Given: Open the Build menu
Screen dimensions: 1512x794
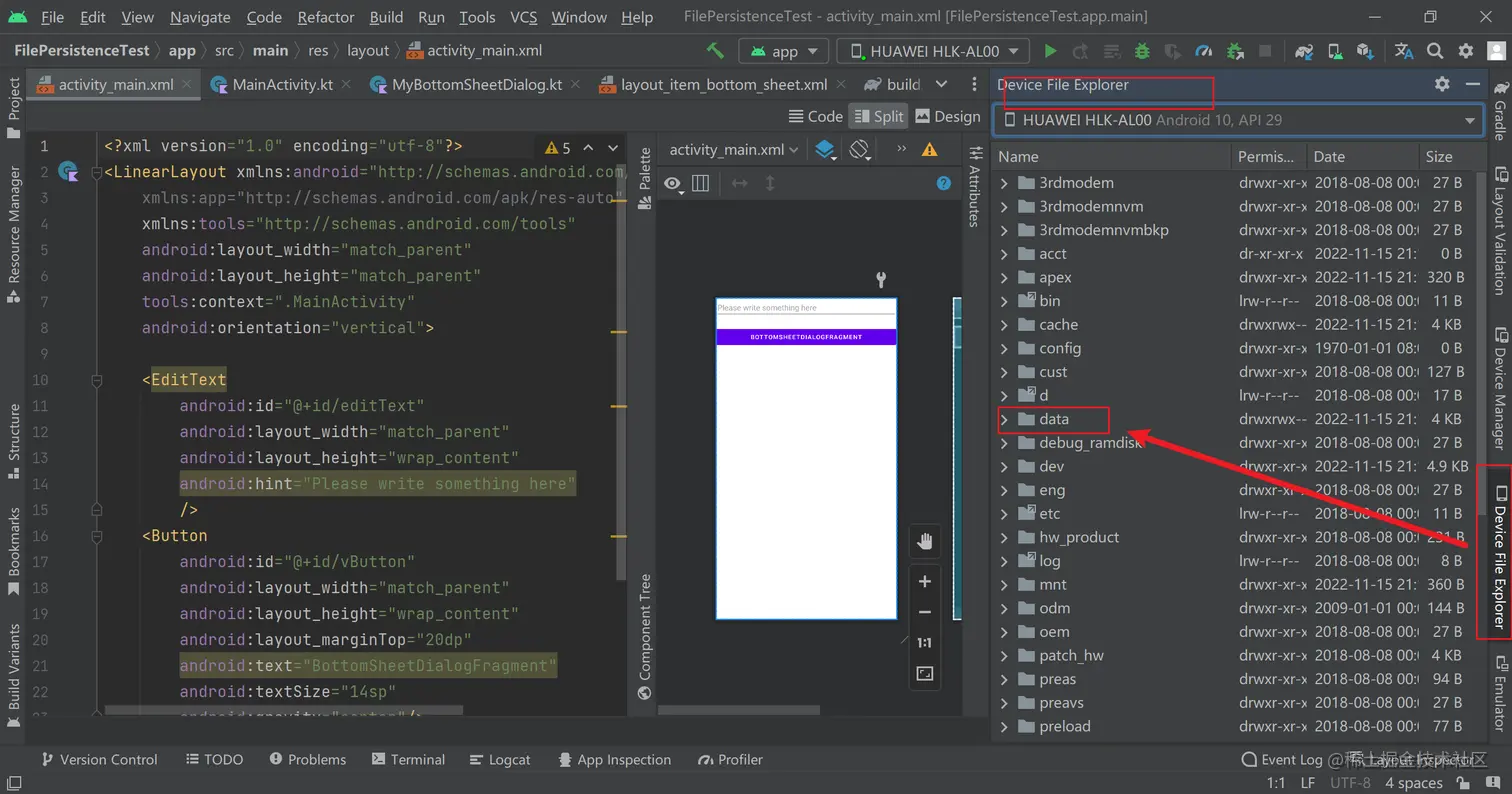Looking at the screenshot, I should pyautogui.click(x=386, y=17).
